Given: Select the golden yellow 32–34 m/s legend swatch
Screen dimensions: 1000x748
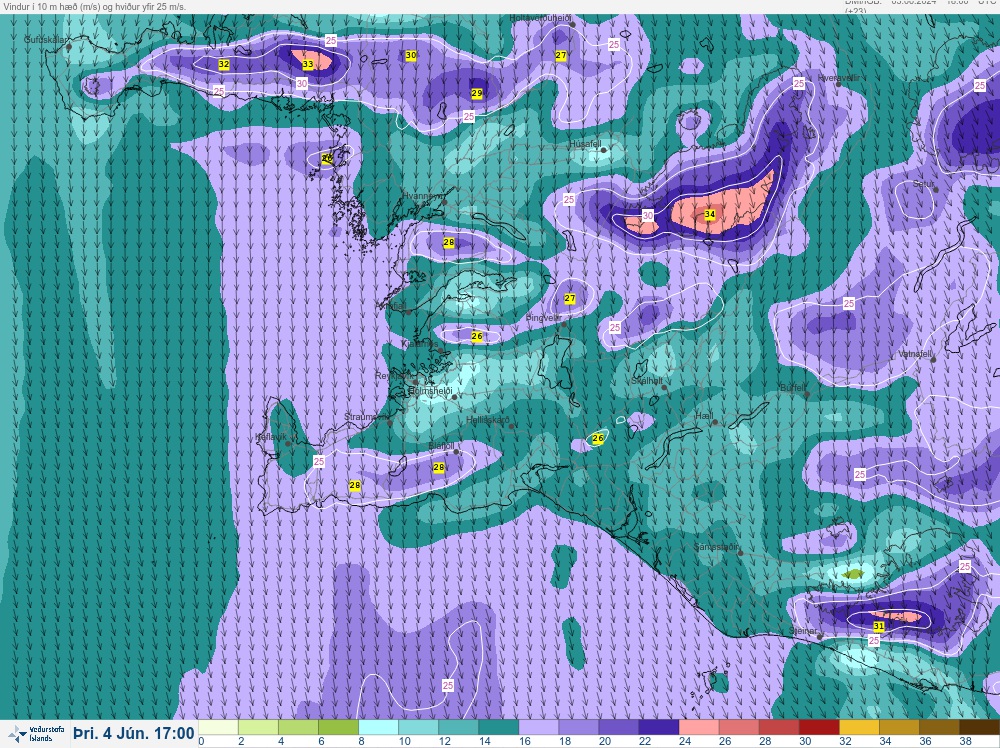Looking at the screenshot, I should click(x=858, y=728).
